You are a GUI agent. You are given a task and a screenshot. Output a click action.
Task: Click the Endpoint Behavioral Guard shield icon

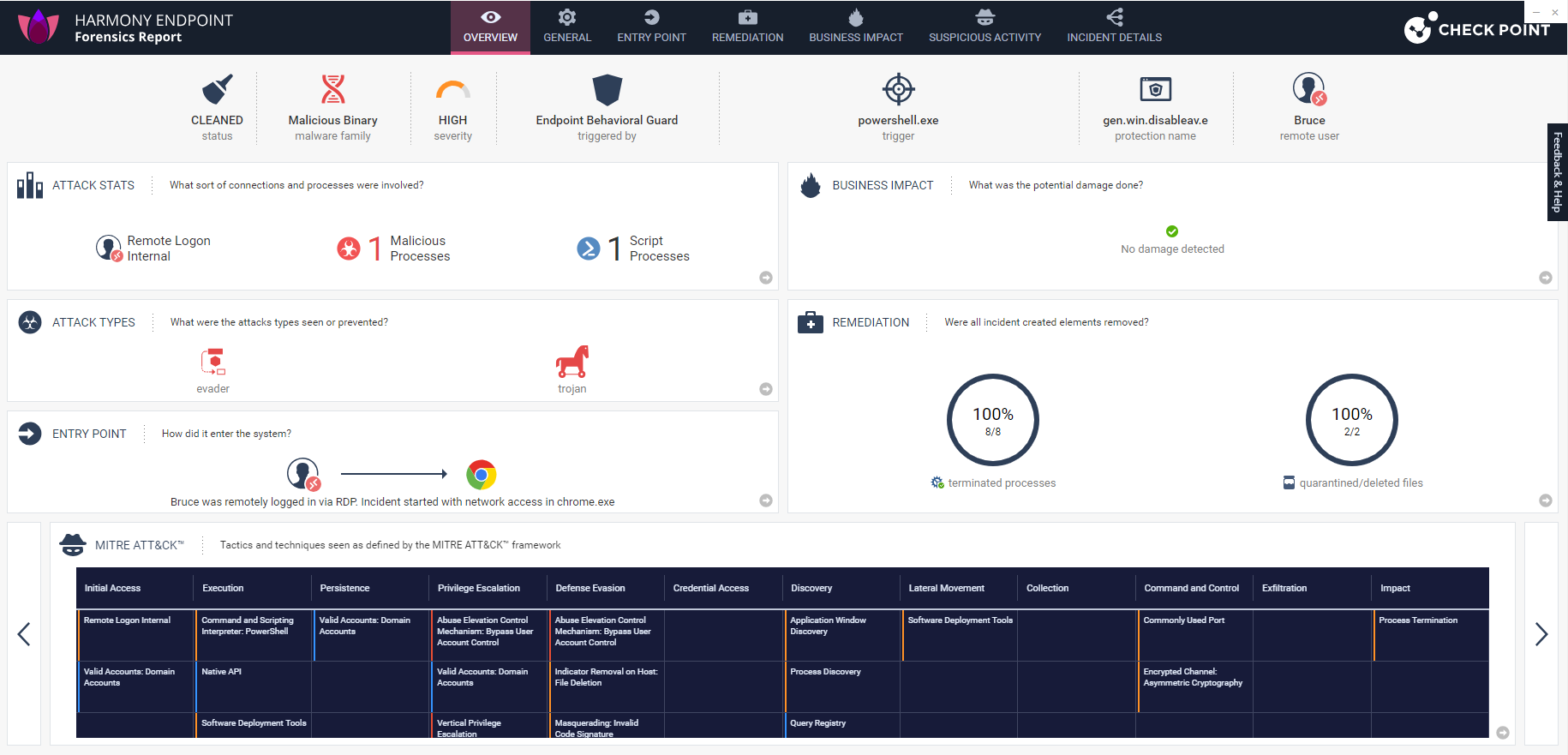(607, 89)
